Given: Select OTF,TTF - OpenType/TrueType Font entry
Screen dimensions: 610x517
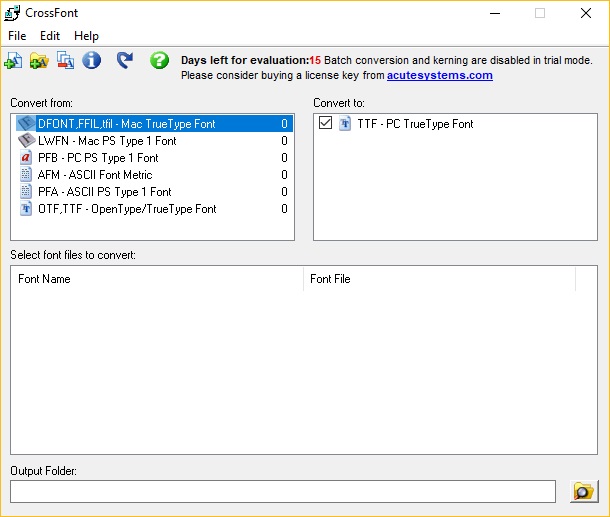Looking at the screenshot, I should pos(126,209).
